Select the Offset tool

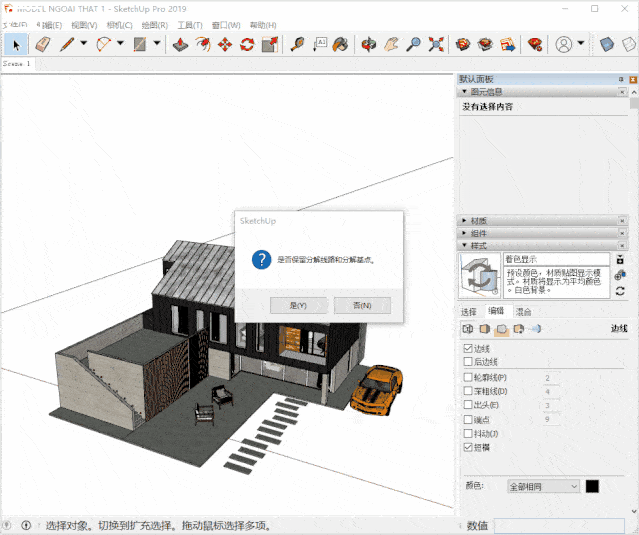[203, 44]
